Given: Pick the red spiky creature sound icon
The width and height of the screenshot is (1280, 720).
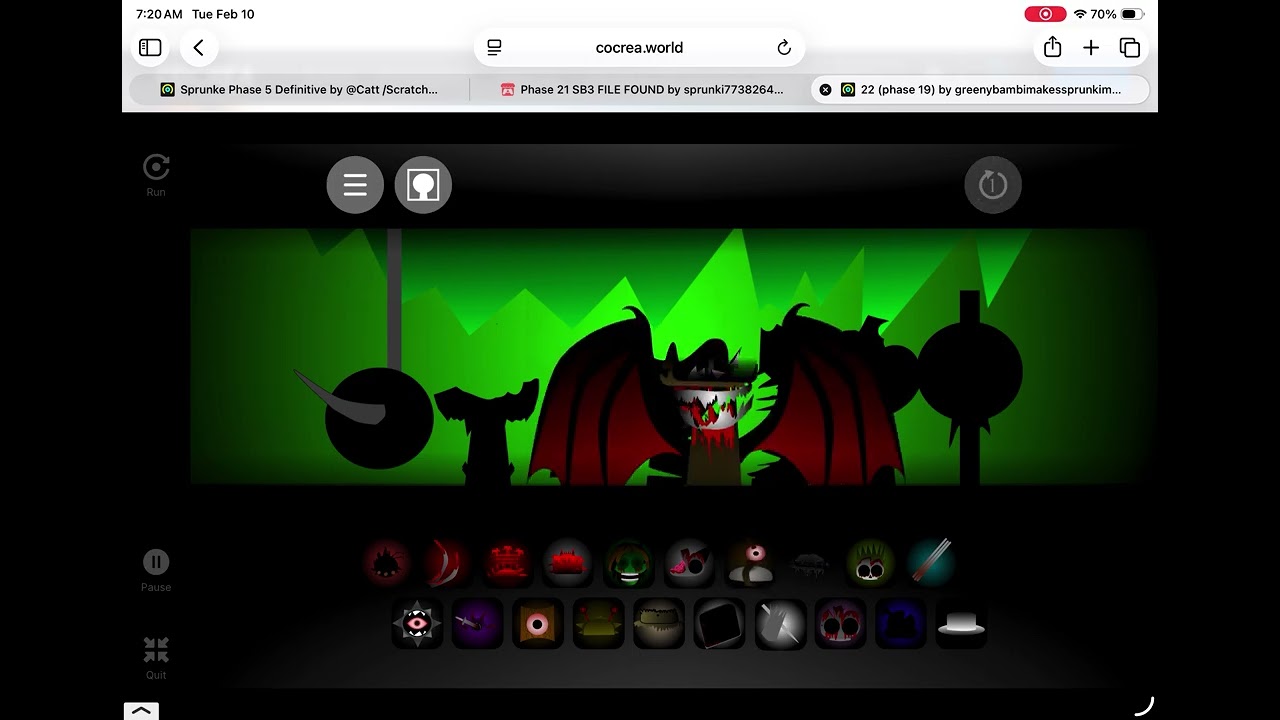Looking at the screenshot, I should (387, 564).
